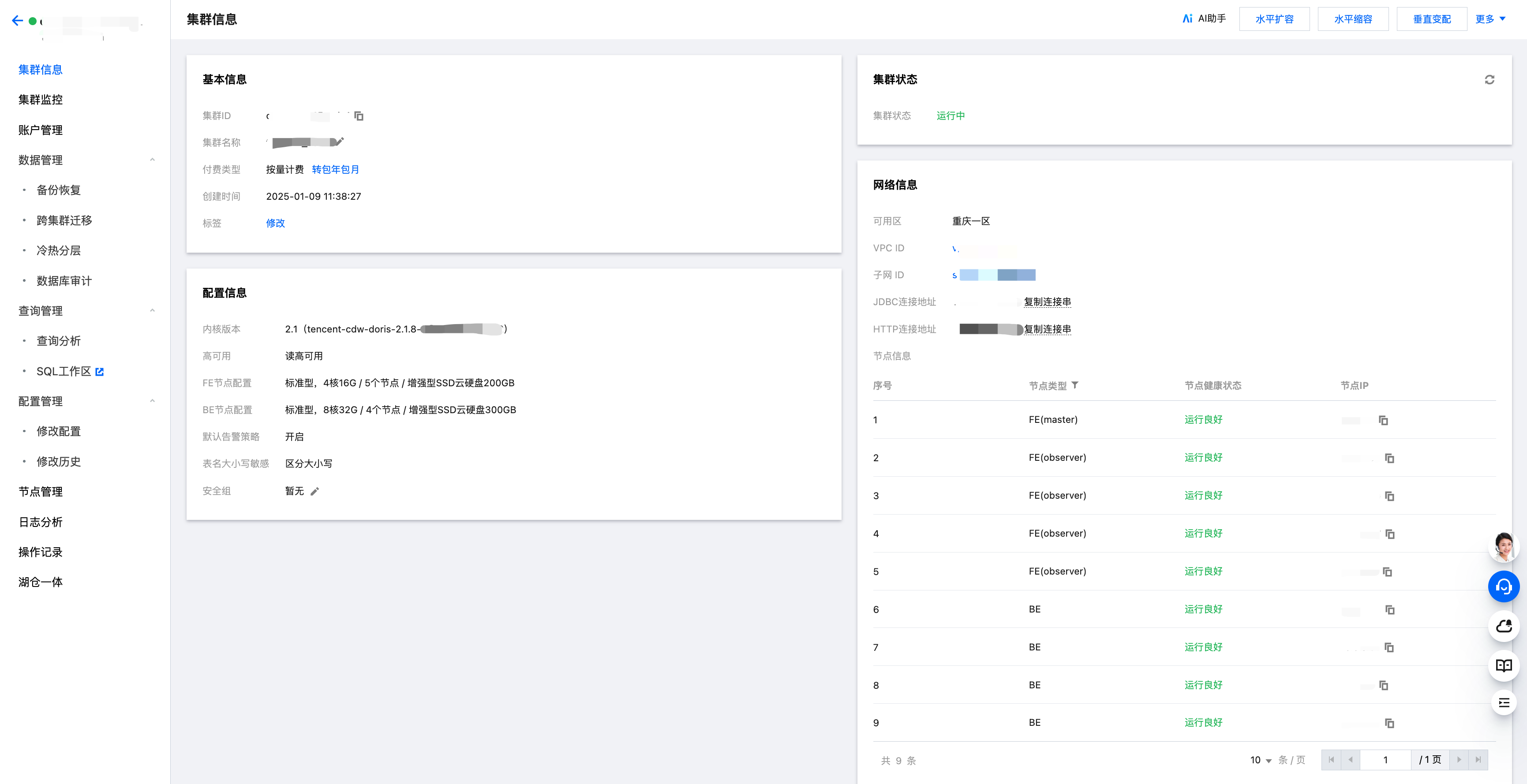Open the AI助手 assistant
This screenshot has height=784, width=1527.
(1204, 19)
